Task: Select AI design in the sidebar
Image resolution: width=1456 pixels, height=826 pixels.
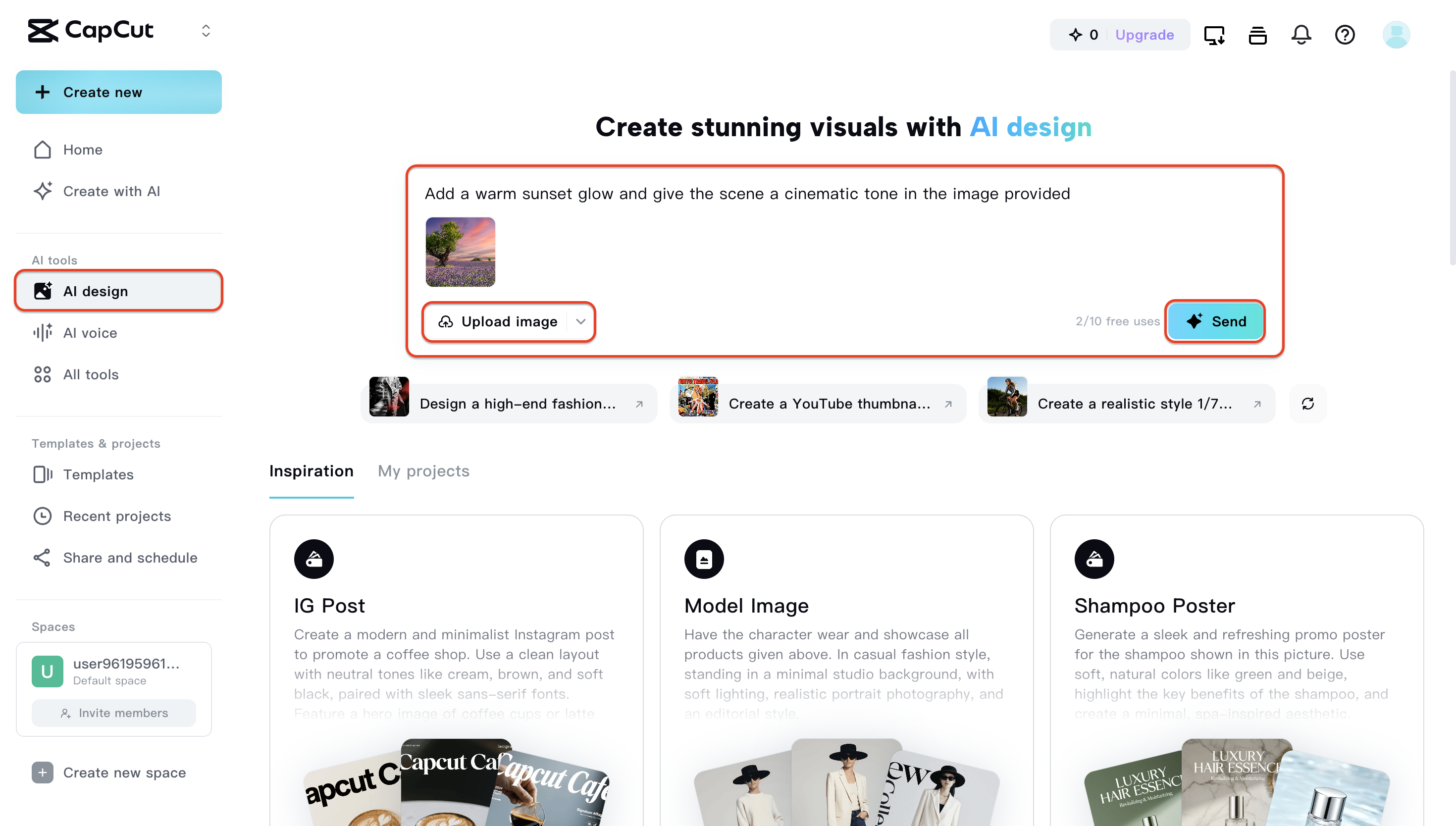Action: coord(118,291)
